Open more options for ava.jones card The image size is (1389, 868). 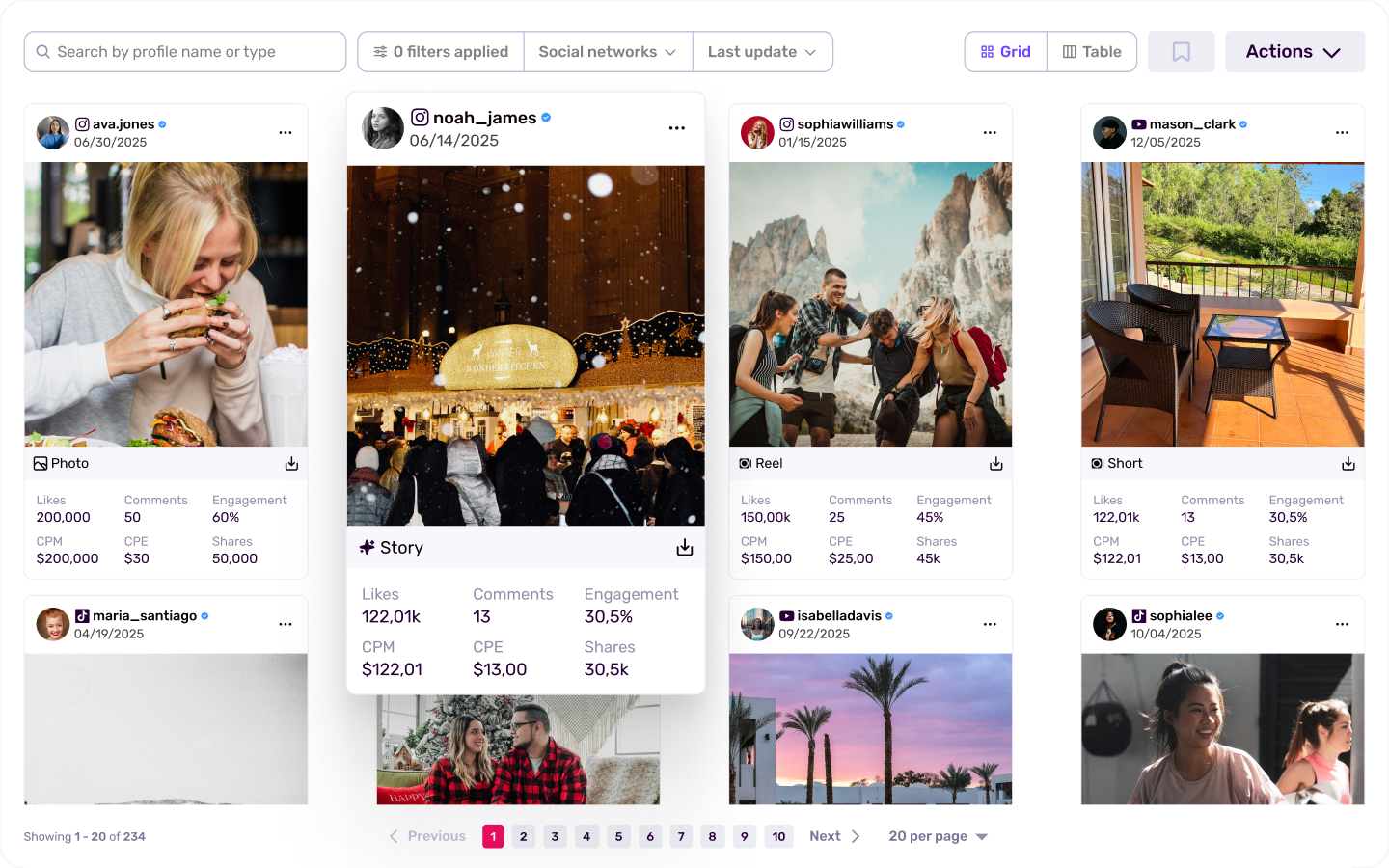tap(286, 133)
